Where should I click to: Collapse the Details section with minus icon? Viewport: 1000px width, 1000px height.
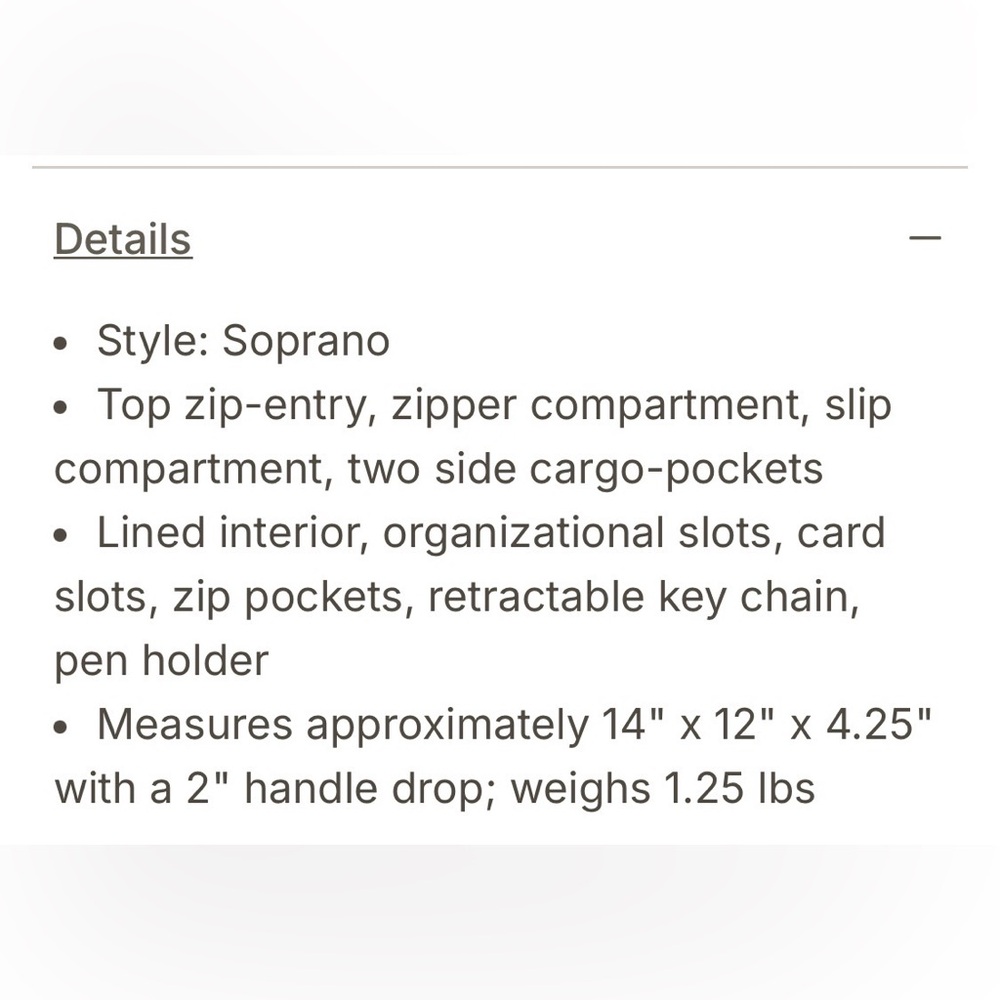[x=926, y=239]
